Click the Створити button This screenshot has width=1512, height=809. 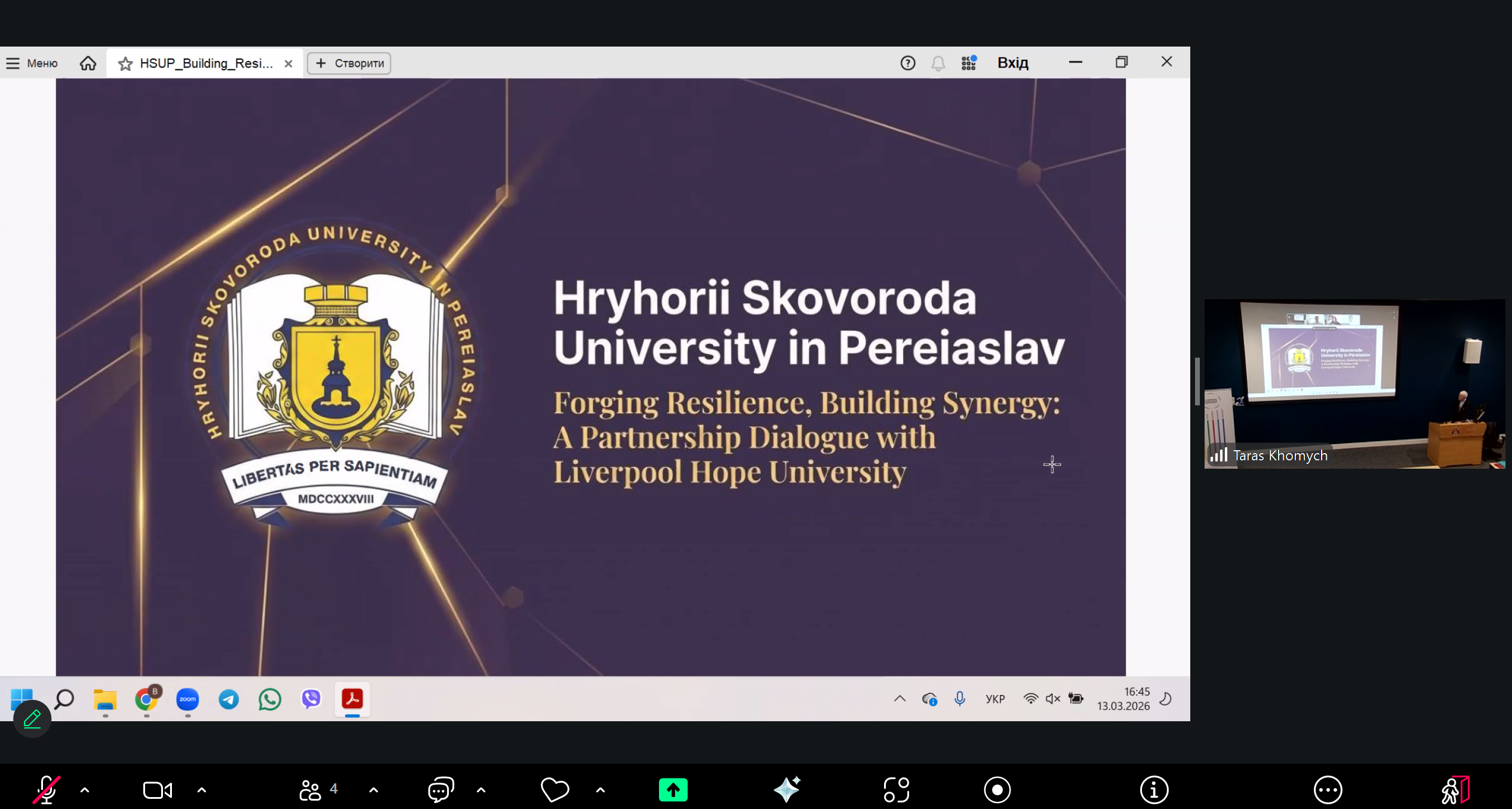coord(349,63)
